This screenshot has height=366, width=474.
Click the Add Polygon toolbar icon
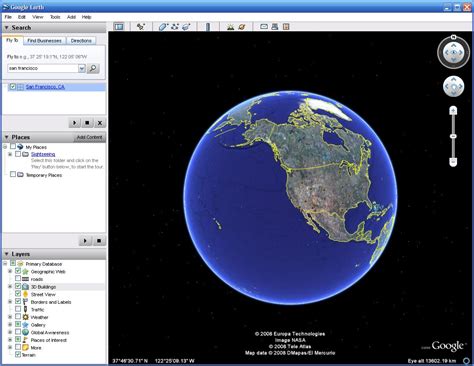163,27
